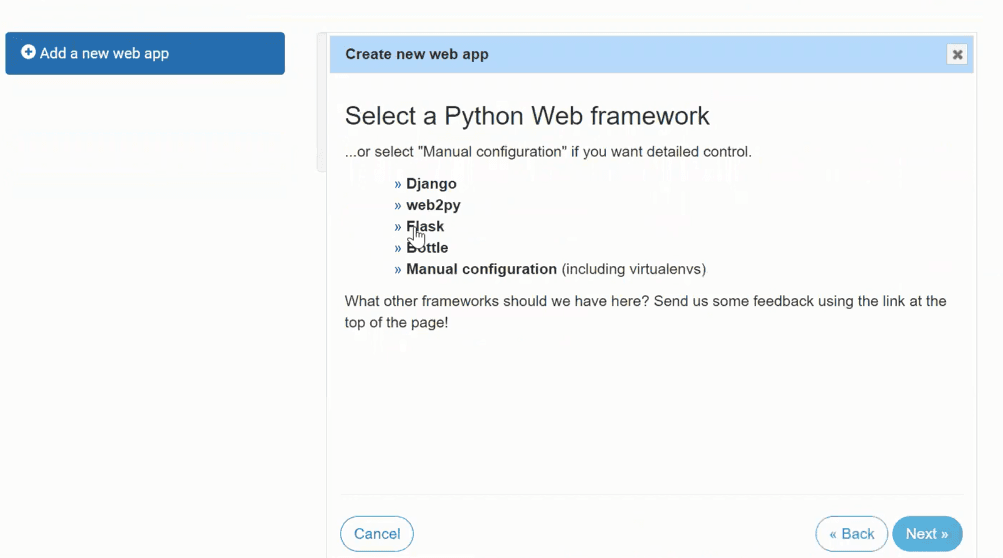
Task: Select Flask as the web framework
Action: (425, 227)
